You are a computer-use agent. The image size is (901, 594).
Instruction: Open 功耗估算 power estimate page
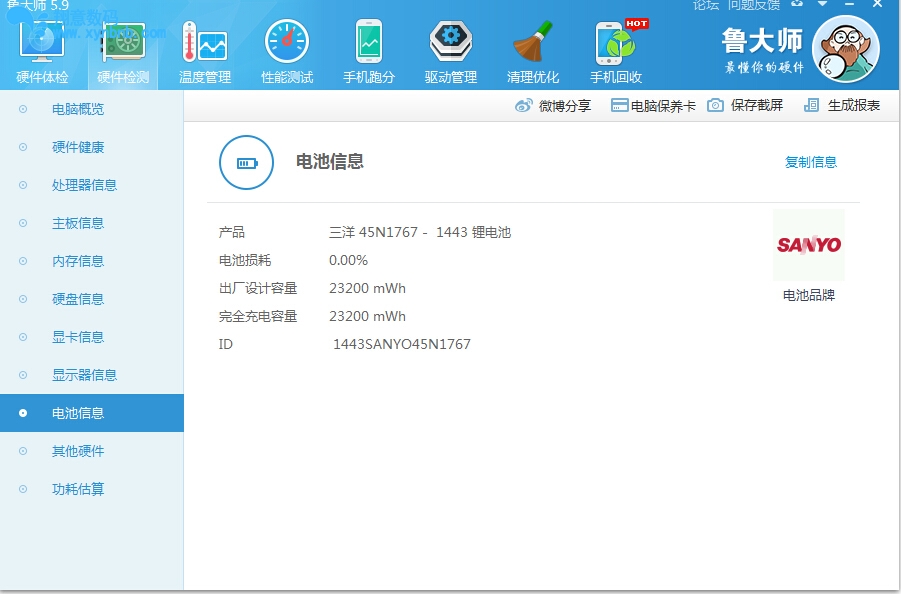click(x=78, y=489)
